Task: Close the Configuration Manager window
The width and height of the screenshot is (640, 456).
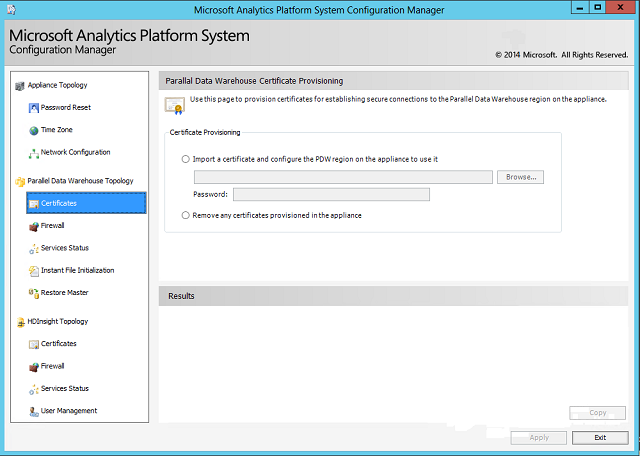Action: click(620, 8)
